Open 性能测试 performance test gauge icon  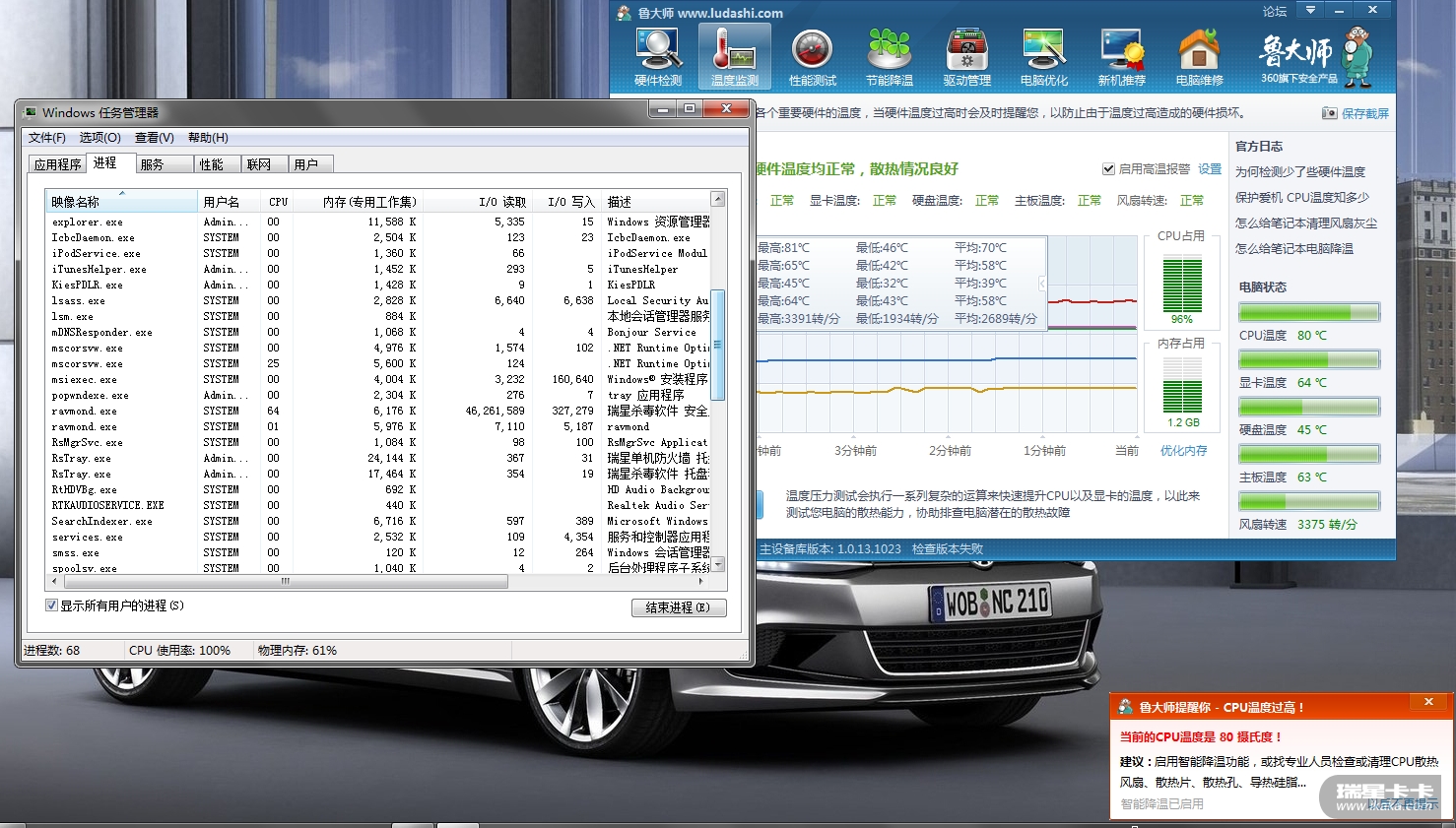813,56
